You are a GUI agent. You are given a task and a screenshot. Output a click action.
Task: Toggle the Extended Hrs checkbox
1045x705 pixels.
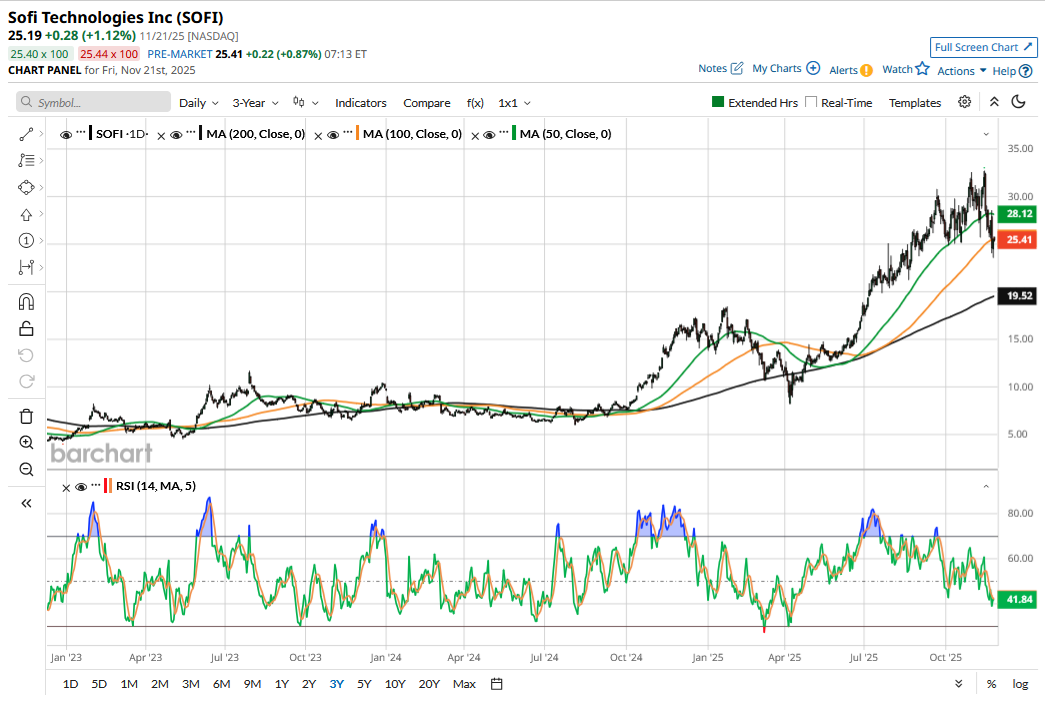(717, 102)
